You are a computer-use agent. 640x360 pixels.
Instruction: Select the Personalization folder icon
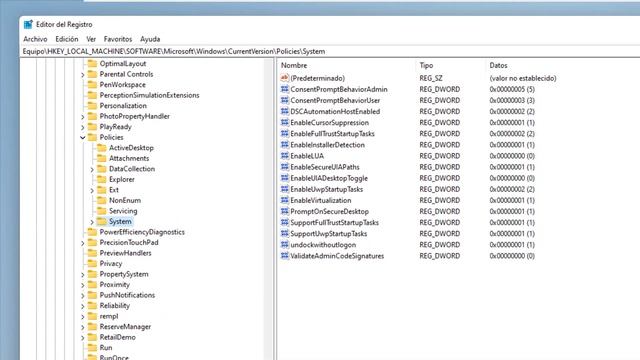[93, 106]
